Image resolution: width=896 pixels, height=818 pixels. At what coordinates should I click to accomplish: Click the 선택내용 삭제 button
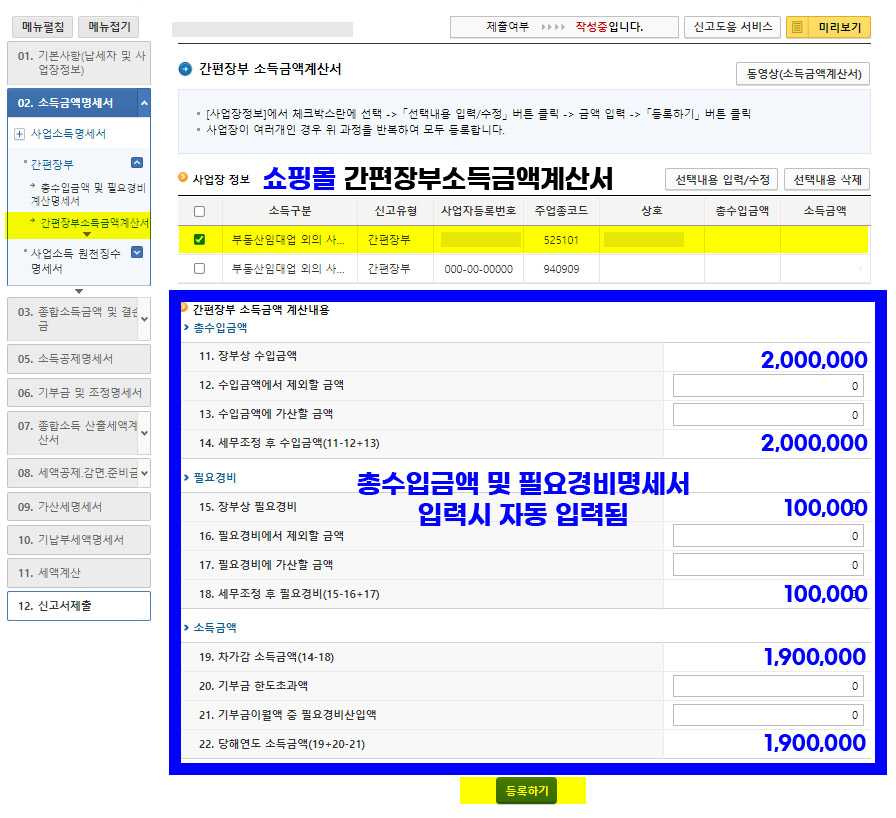(x=830, y=180)
